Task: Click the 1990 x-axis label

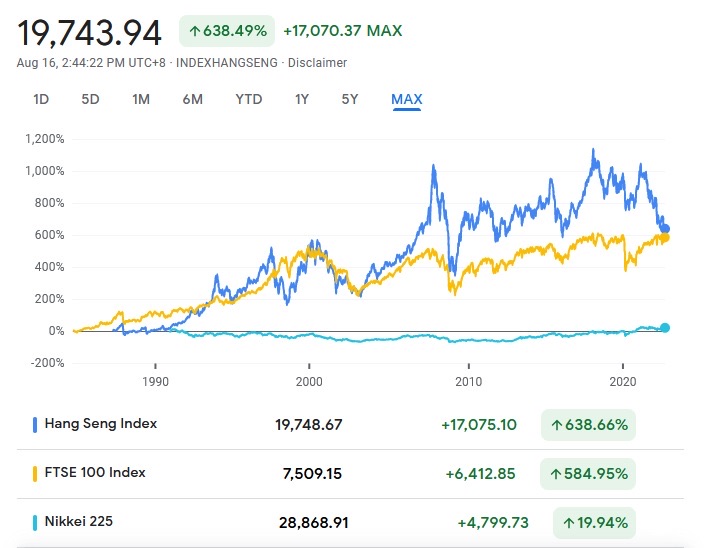Action: (x=155, y=382)
